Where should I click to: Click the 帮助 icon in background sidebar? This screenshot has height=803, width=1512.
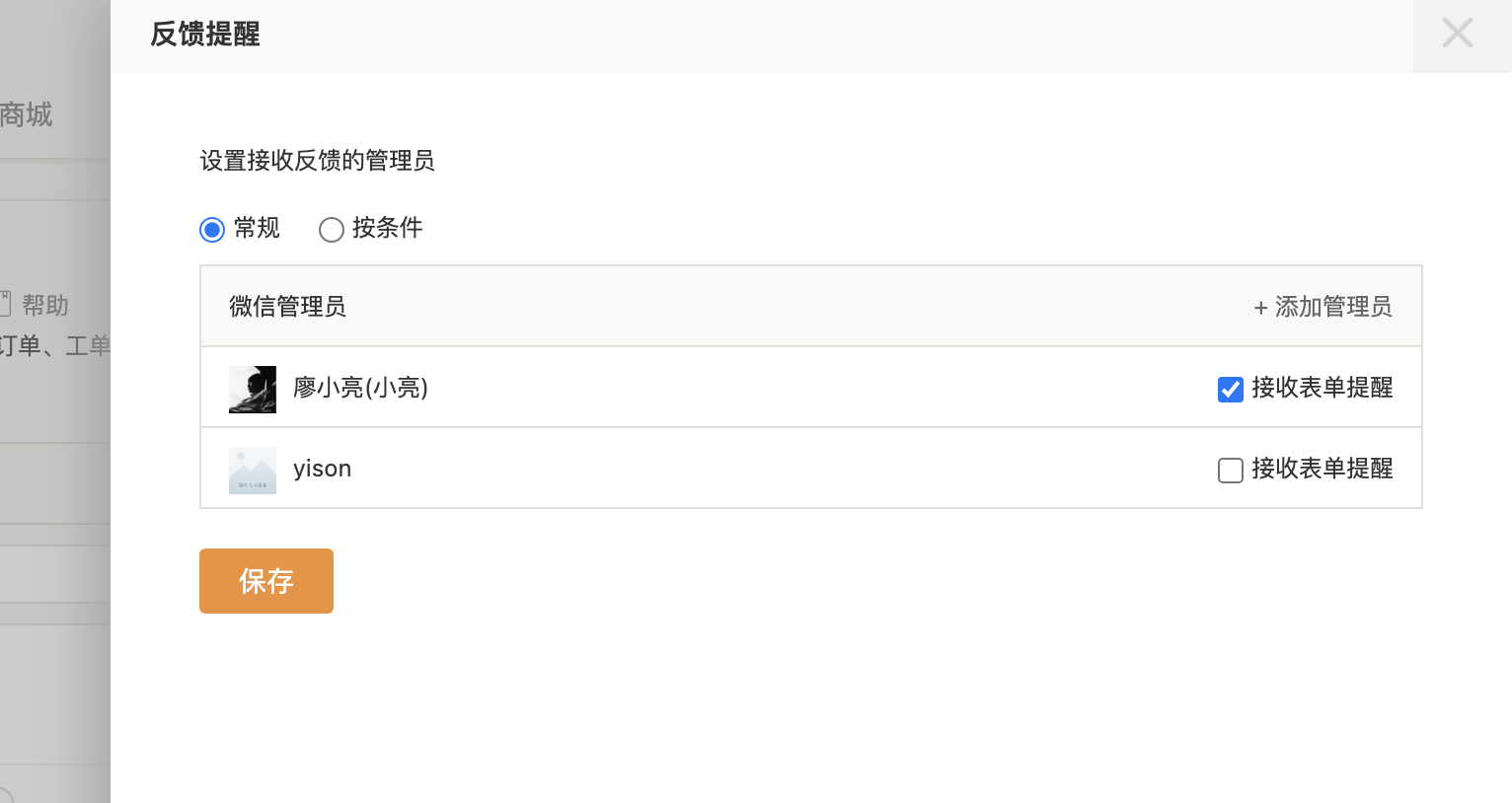point(5,304)
